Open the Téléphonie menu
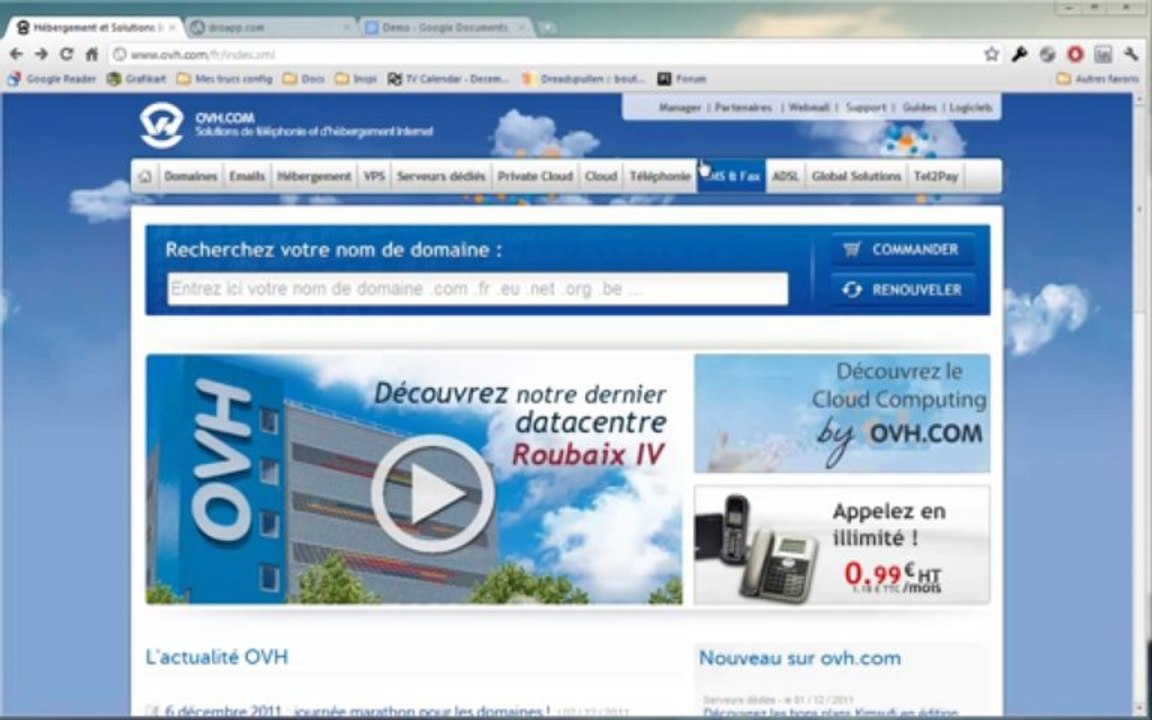The image size is (1152, 720). [x=660, y=176]
